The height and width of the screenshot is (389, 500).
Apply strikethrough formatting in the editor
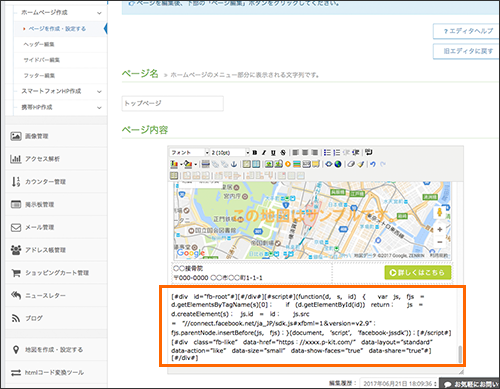click(x=283, y=152)
